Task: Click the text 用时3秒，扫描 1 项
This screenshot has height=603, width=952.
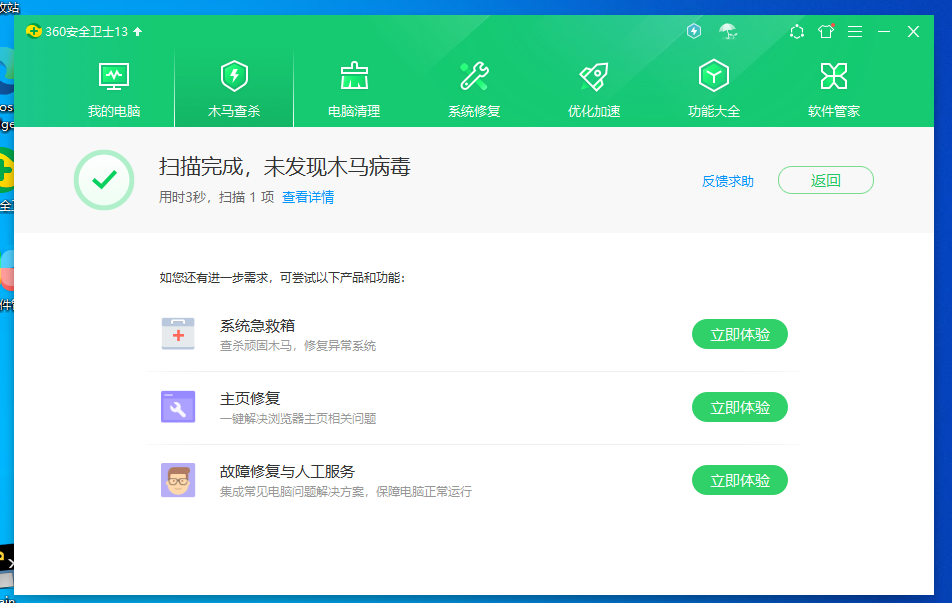Action: [x=217, y=197]
